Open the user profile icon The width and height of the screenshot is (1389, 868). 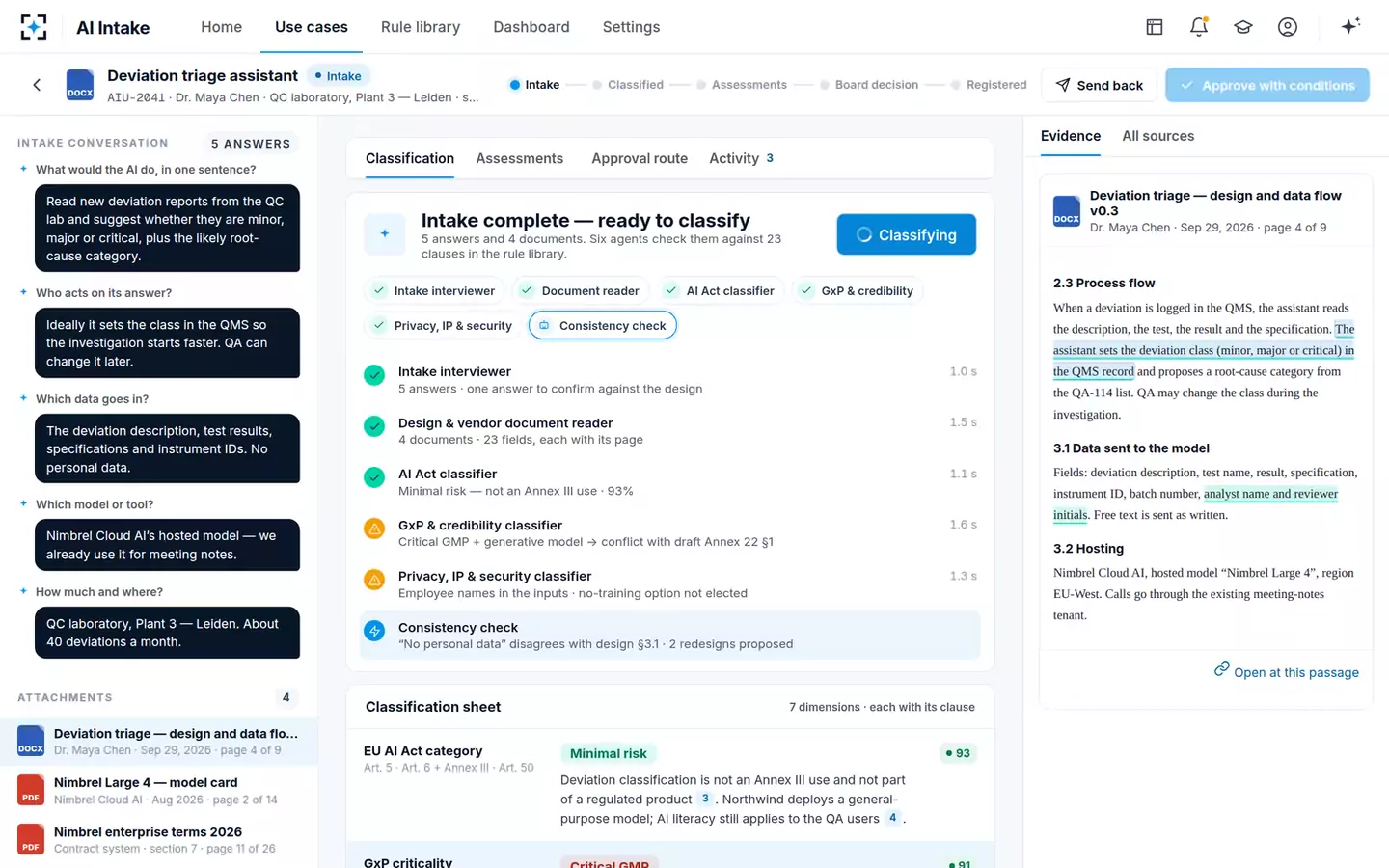click(x=1288, y=27)
